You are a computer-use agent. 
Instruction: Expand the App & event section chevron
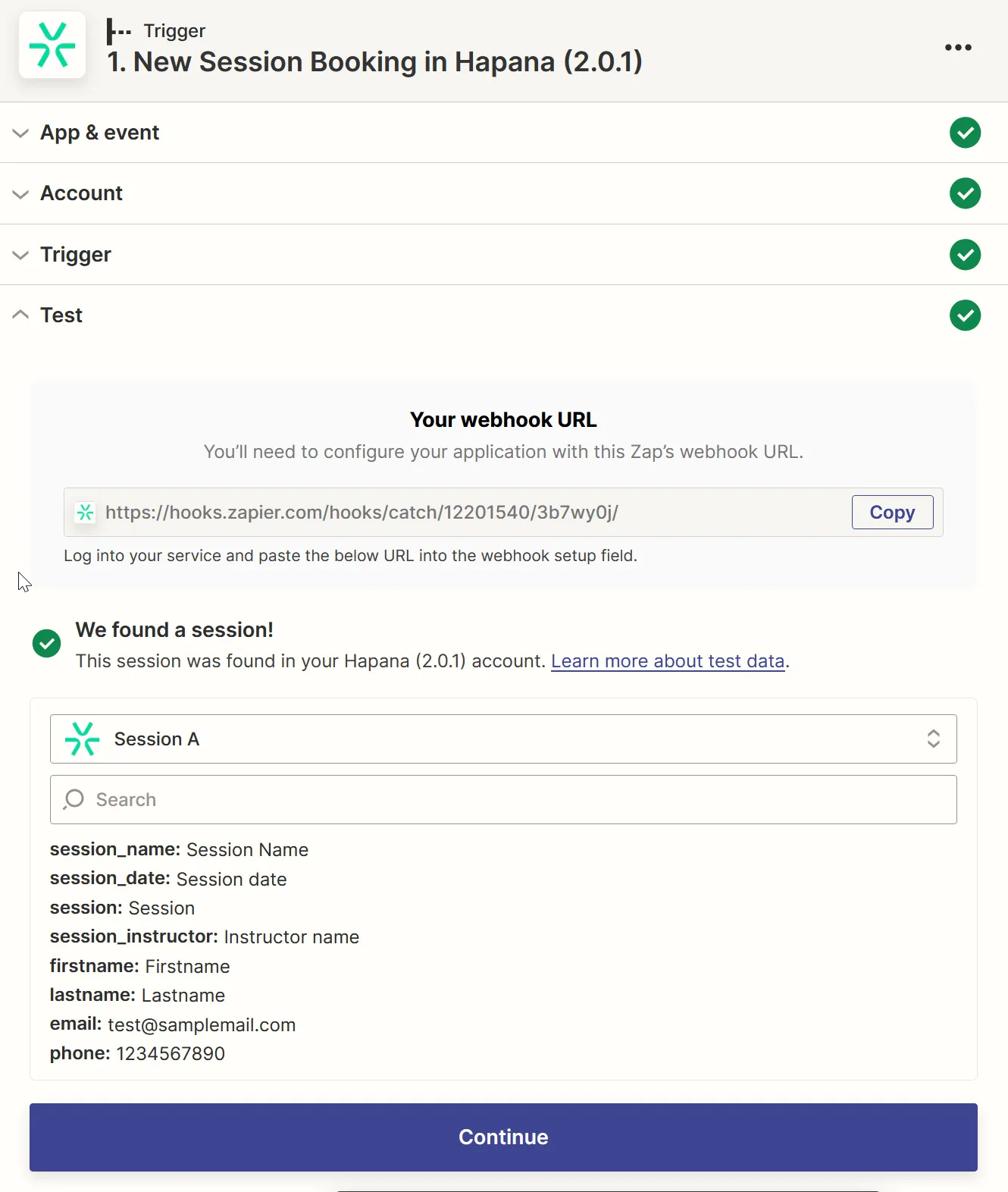(20, 133)
